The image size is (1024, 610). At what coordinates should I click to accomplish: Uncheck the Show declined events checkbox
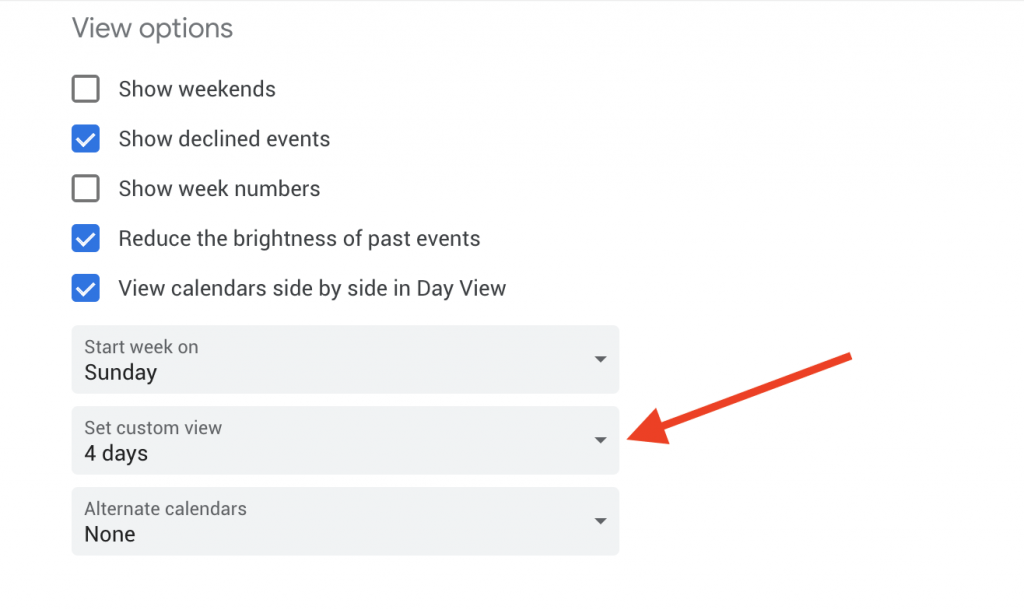tap(86, 139)
